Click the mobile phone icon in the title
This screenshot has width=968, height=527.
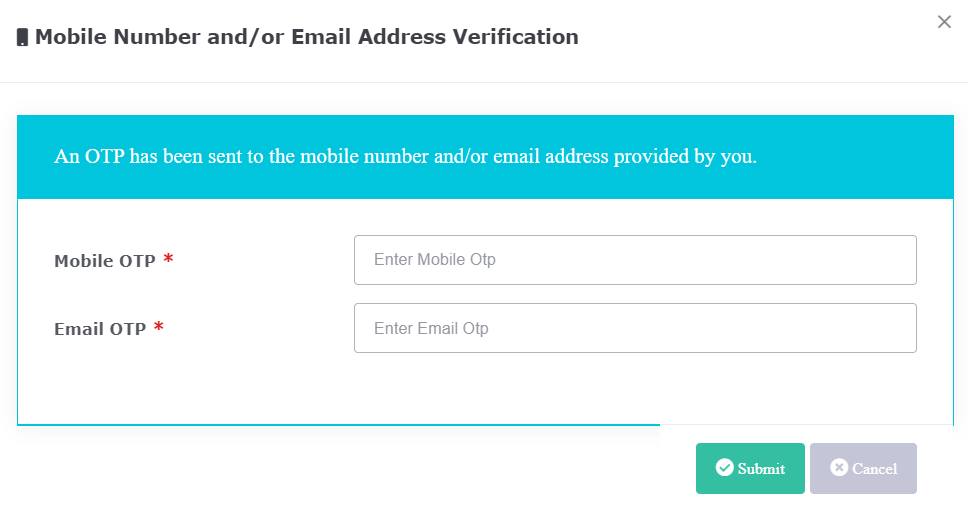(x=22, y=38)
